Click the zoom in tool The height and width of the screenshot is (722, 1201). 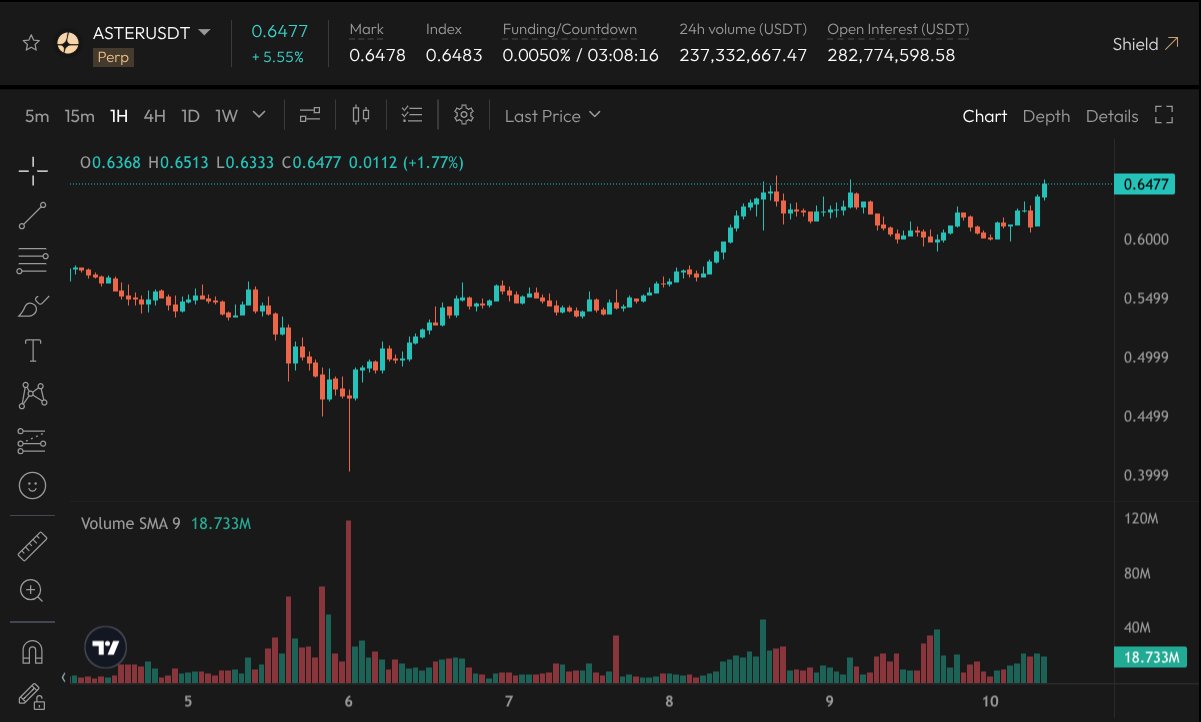32,591
